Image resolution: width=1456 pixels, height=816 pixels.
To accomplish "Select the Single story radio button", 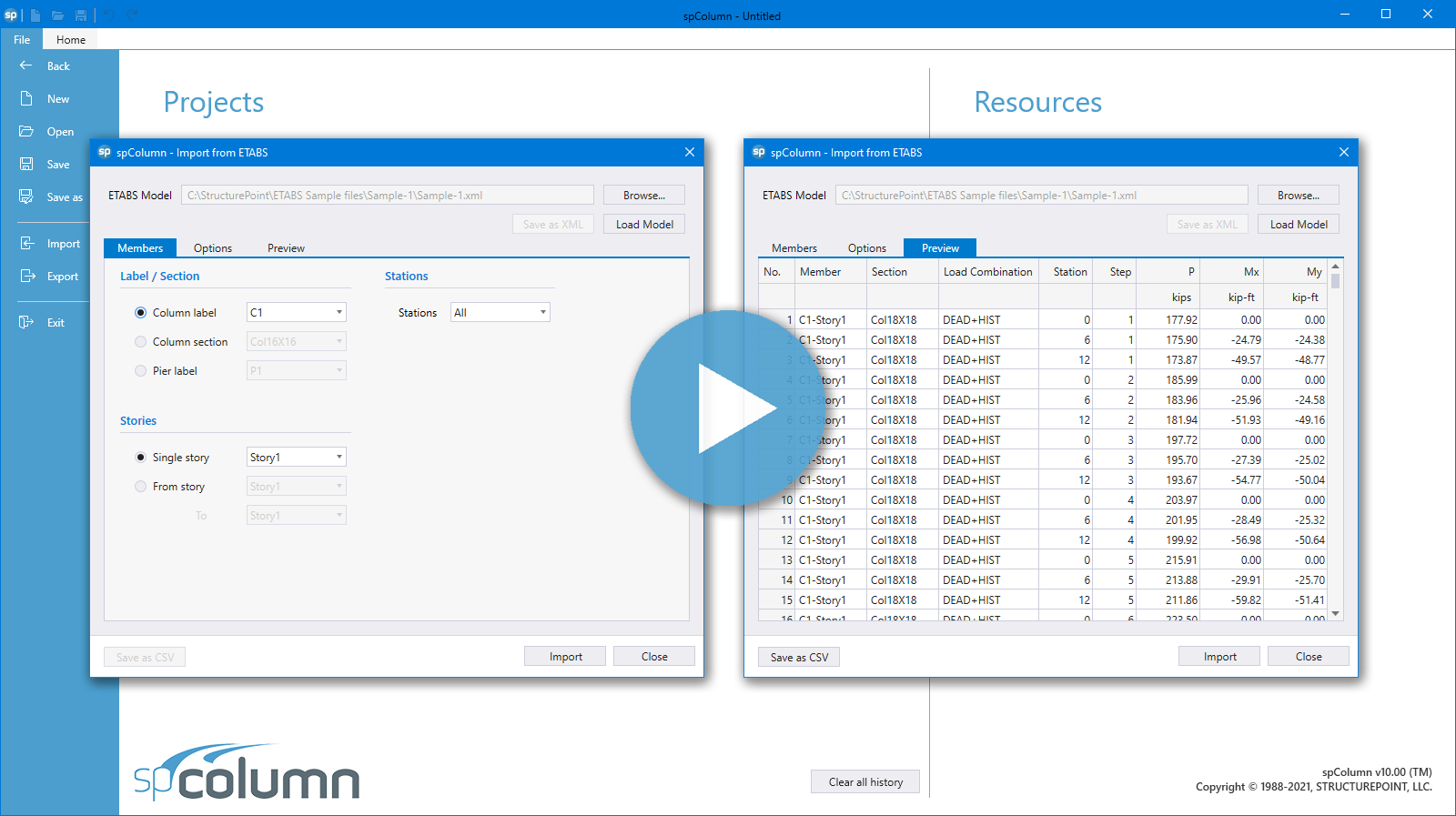I will point(140,457).
